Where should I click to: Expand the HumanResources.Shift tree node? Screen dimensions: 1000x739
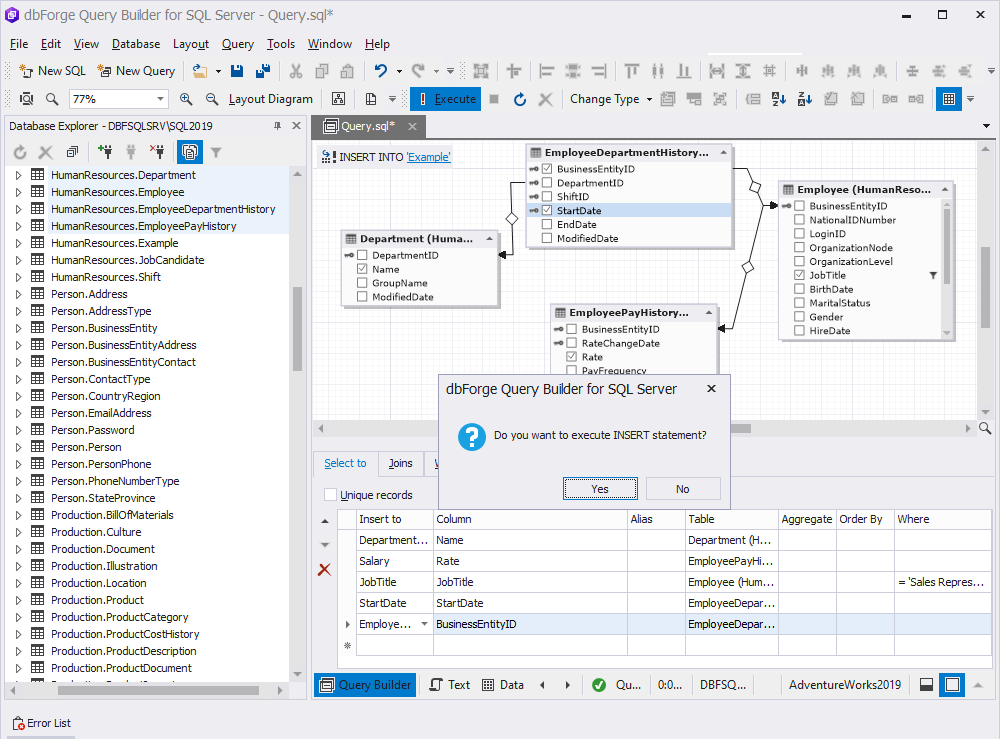click(x=18, y=277)
